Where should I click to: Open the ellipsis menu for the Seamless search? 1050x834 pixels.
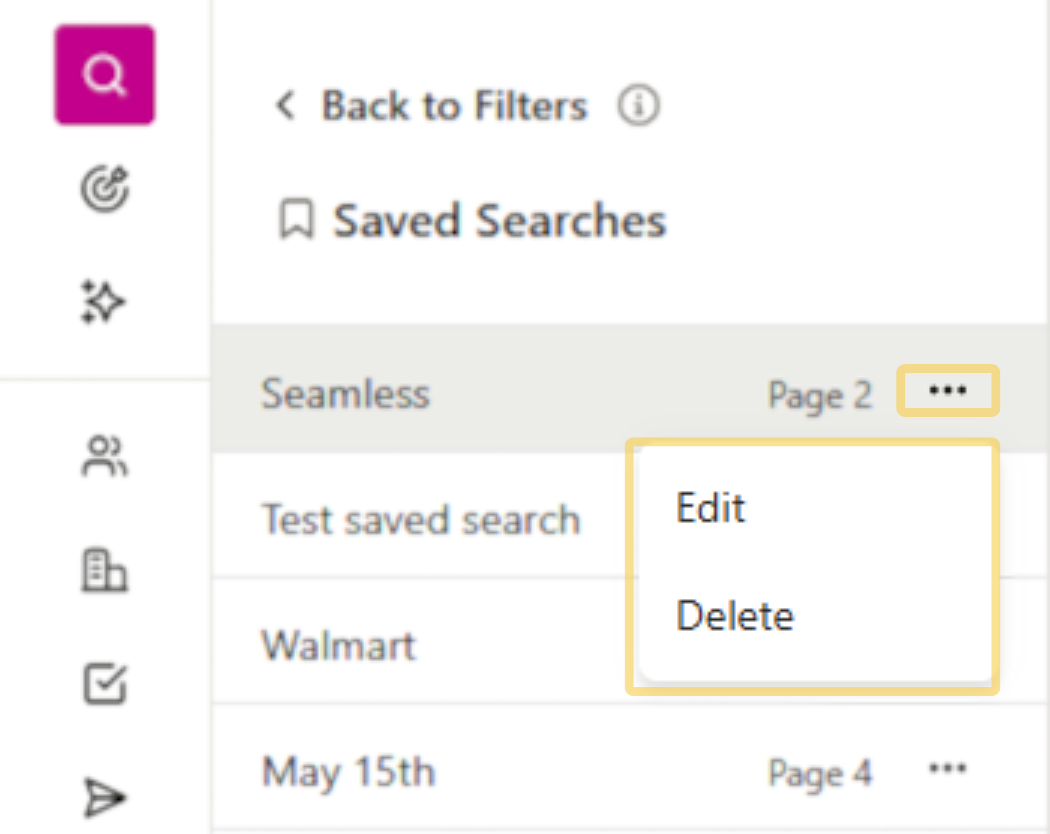point(946,391)
